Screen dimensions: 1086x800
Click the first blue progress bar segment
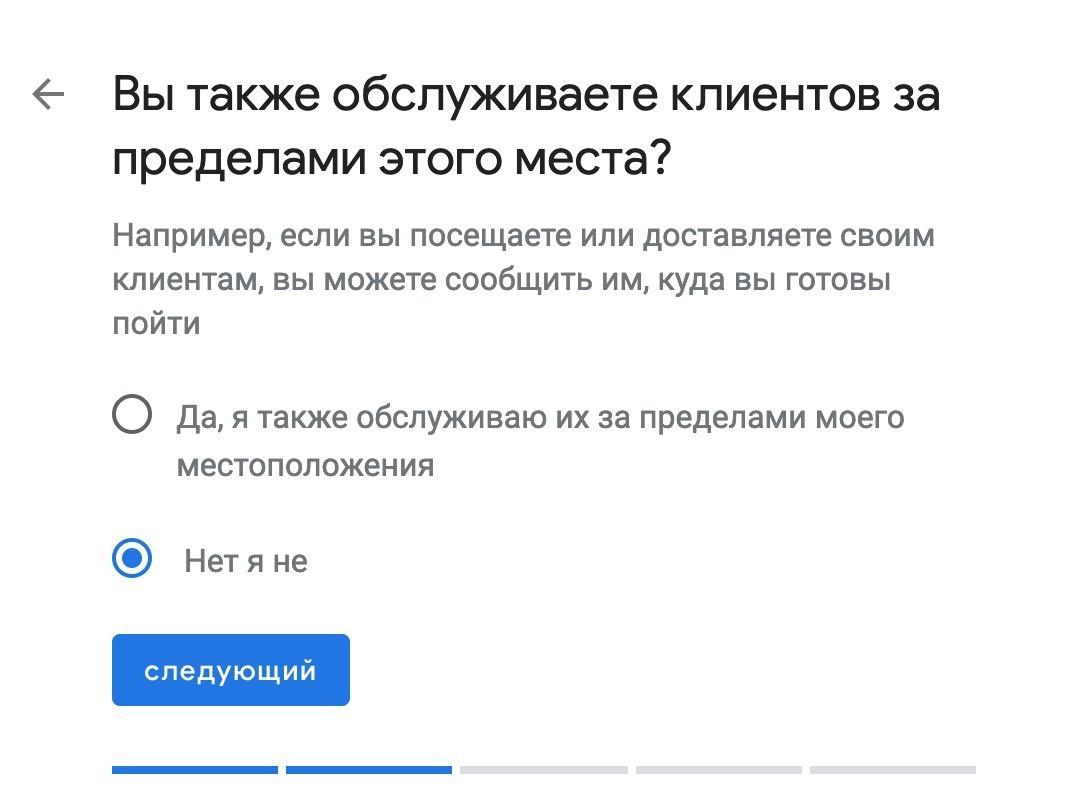tap(195, 770)
